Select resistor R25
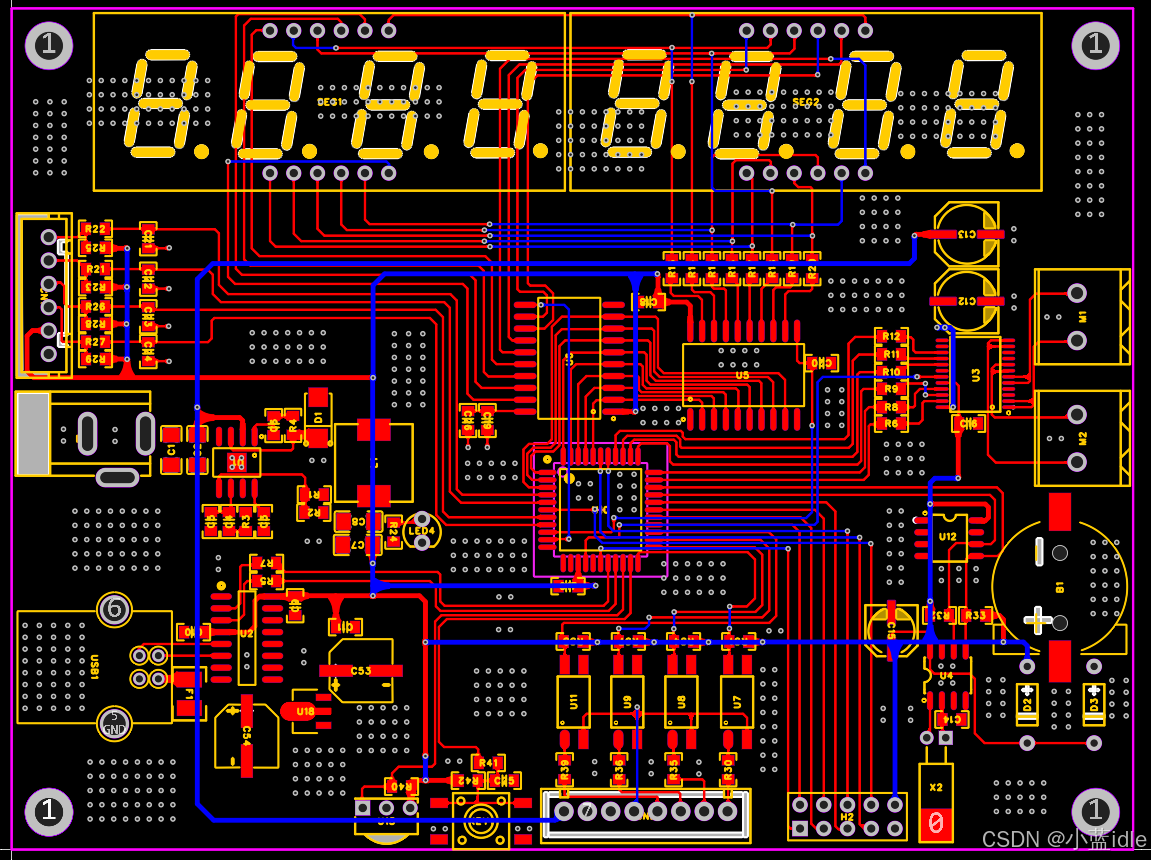Image resolution: width=1151 pixels, height=860 pixels. (95, 247)
